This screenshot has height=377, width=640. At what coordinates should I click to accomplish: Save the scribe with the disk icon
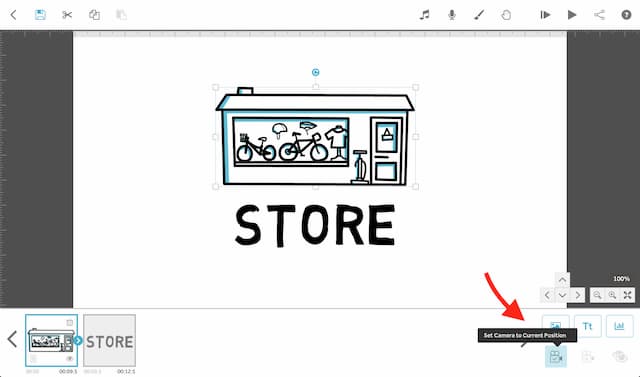pyautogui.click(x=40, y=15)
